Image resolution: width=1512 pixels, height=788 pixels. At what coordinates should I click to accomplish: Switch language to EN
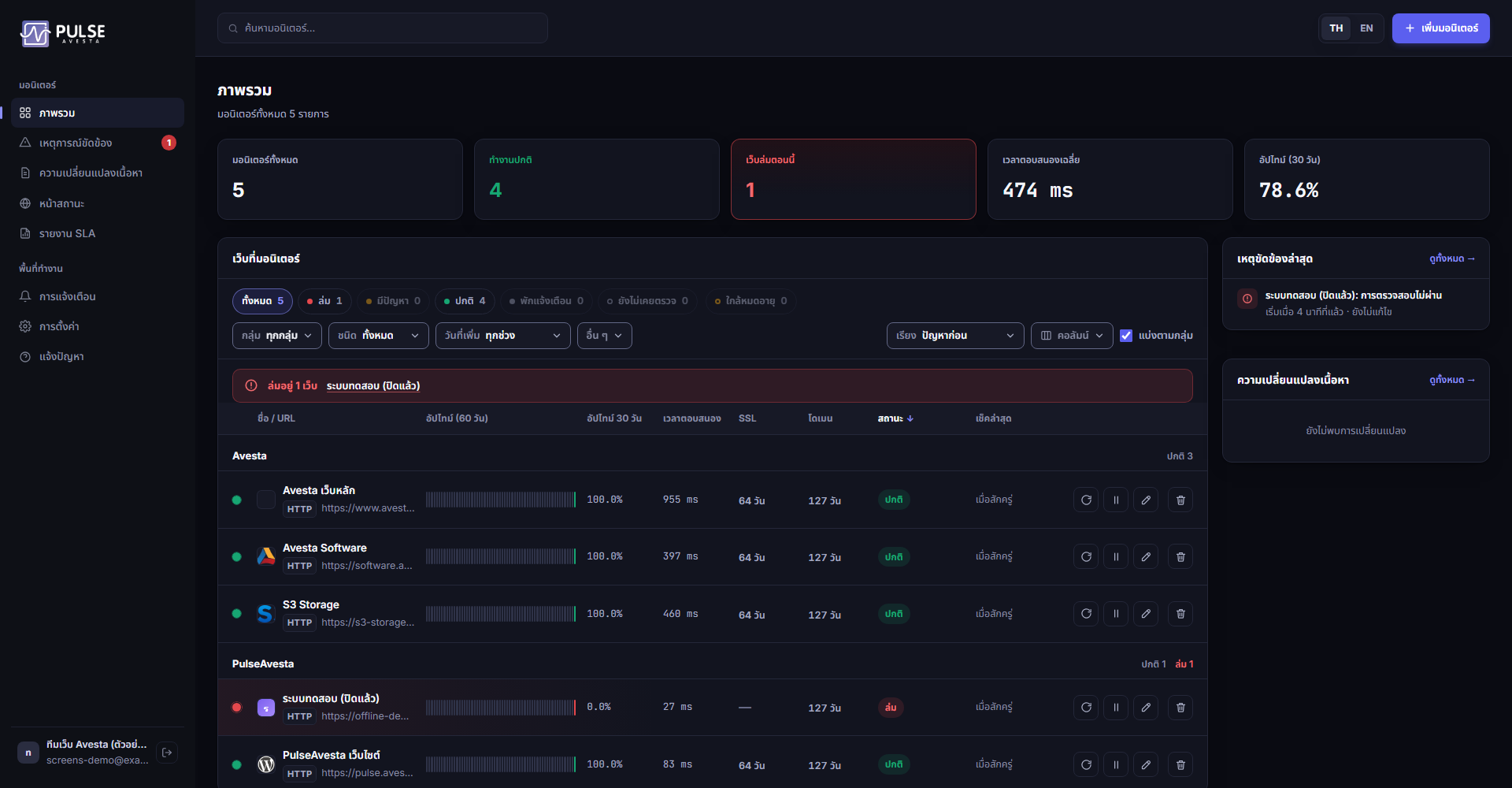(x=1366, y=28)
